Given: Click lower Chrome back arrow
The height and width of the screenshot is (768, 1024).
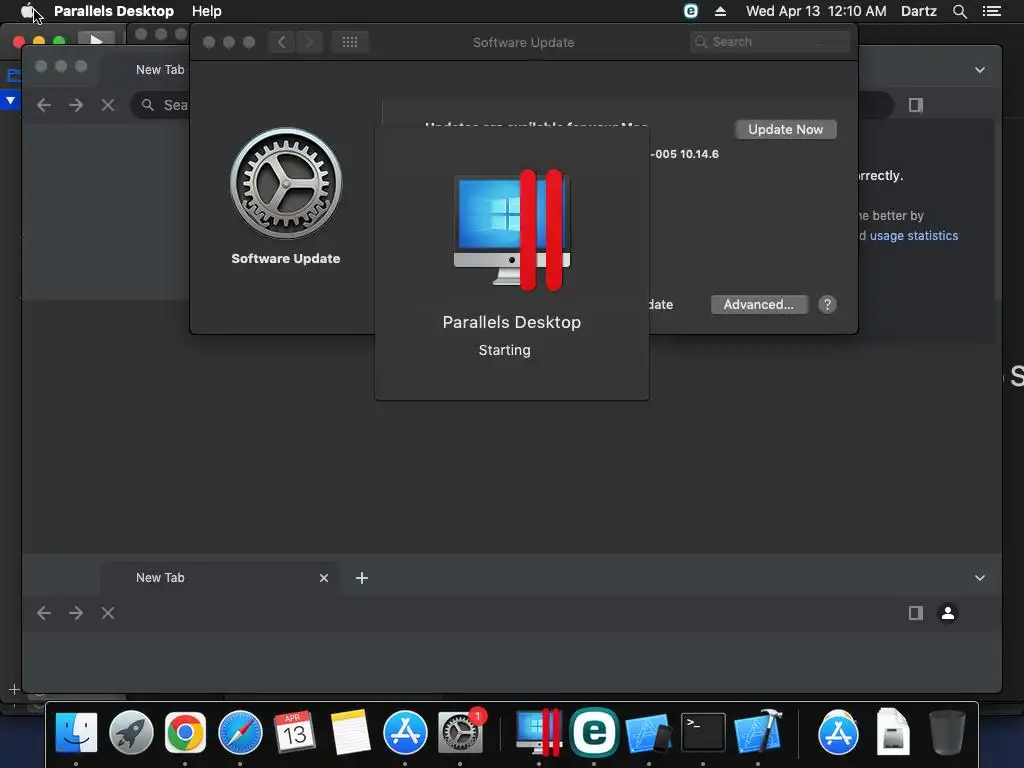Looking at the screenshot, I should 44,613.
